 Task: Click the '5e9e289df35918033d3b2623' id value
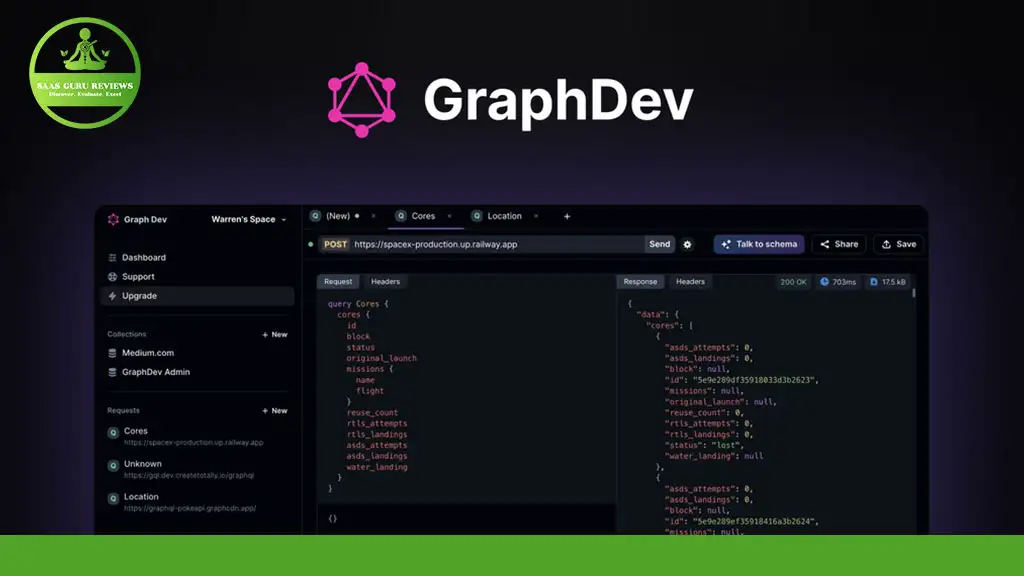[753, 380]
